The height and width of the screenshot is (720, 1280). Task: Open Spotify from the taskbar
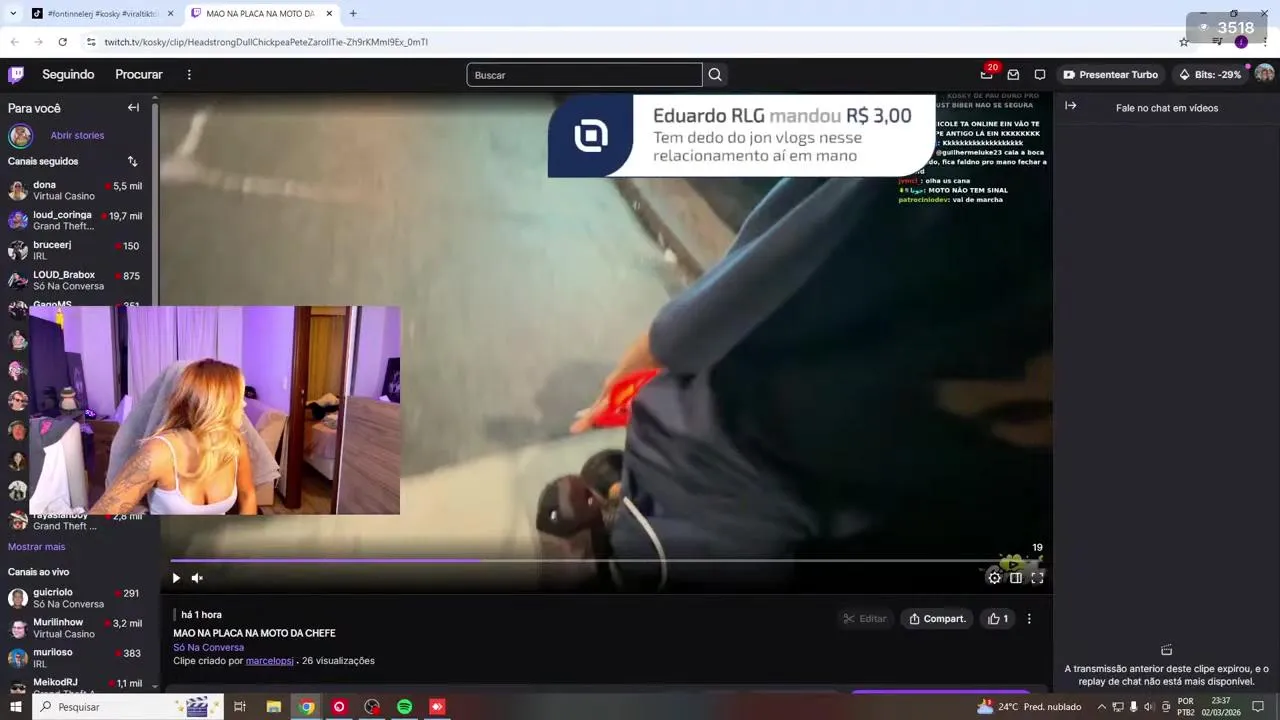click(404, 707)
